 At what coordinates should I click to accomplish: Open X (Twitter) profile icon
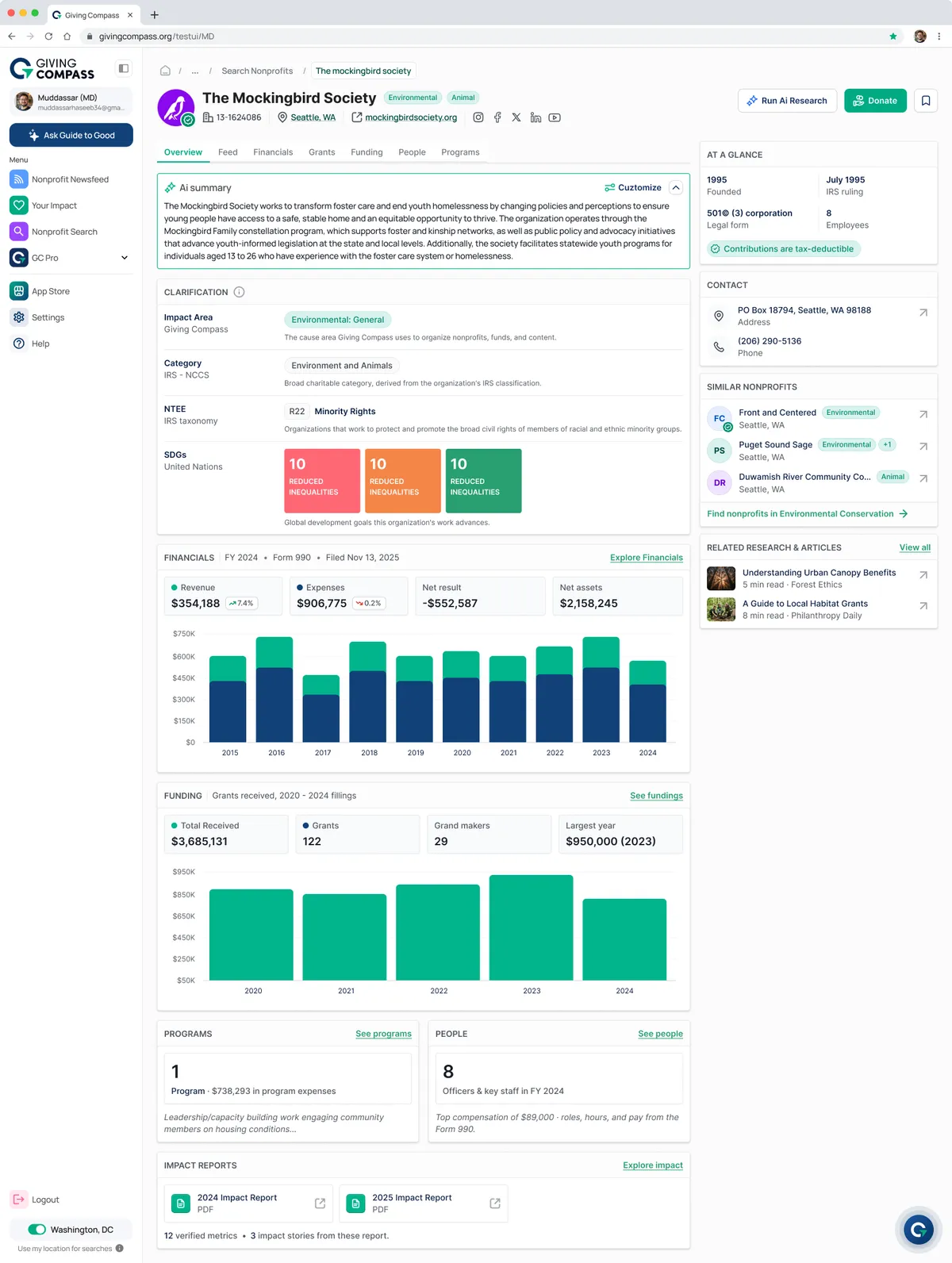[516, 117]
